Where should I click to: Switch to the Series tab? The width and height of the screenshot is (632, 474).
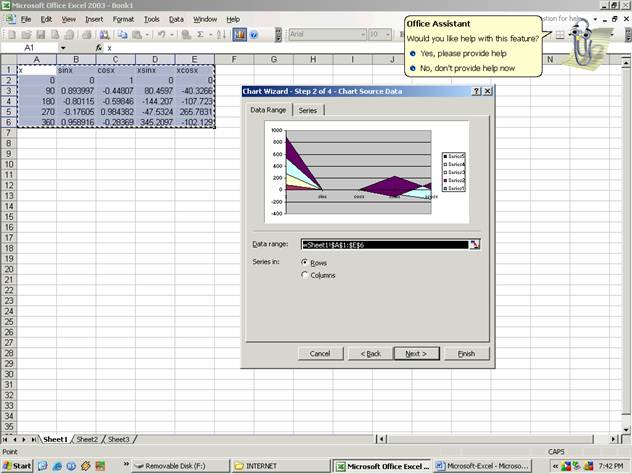tap(308, 110)
